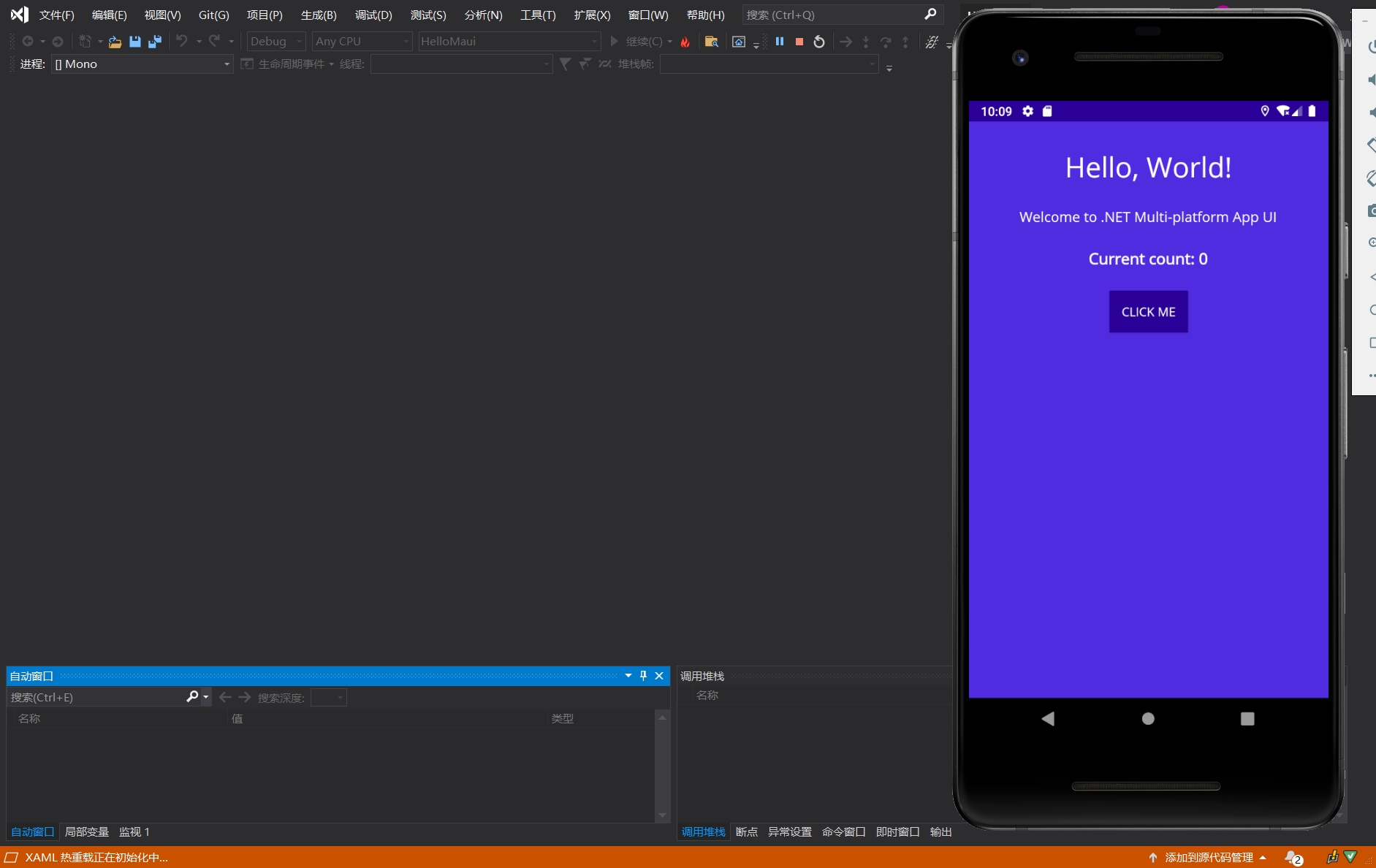
Task: Expand the Lifecycle Events dropdown
Action: tap(331, 64)
